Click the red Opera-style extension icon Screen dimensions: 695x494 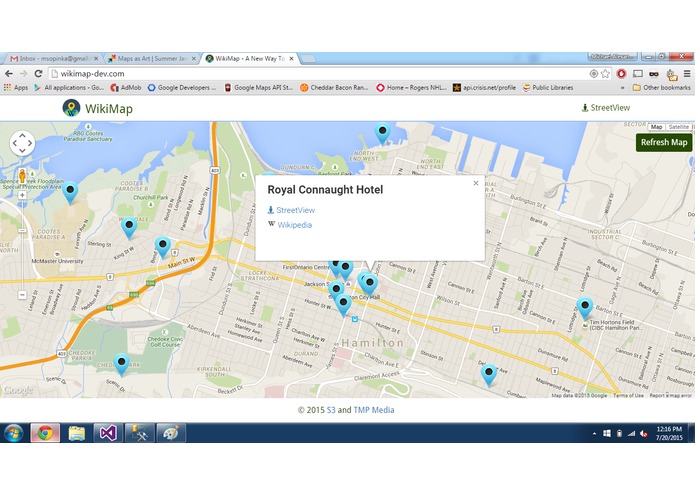(621, 74)
